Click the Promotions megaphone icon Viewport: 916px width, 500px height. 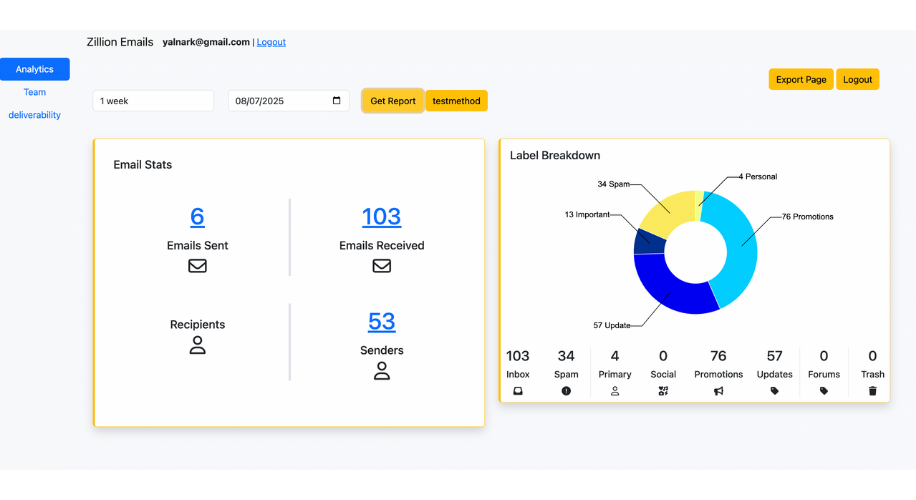pyautogui.click(x=718, y=391)
